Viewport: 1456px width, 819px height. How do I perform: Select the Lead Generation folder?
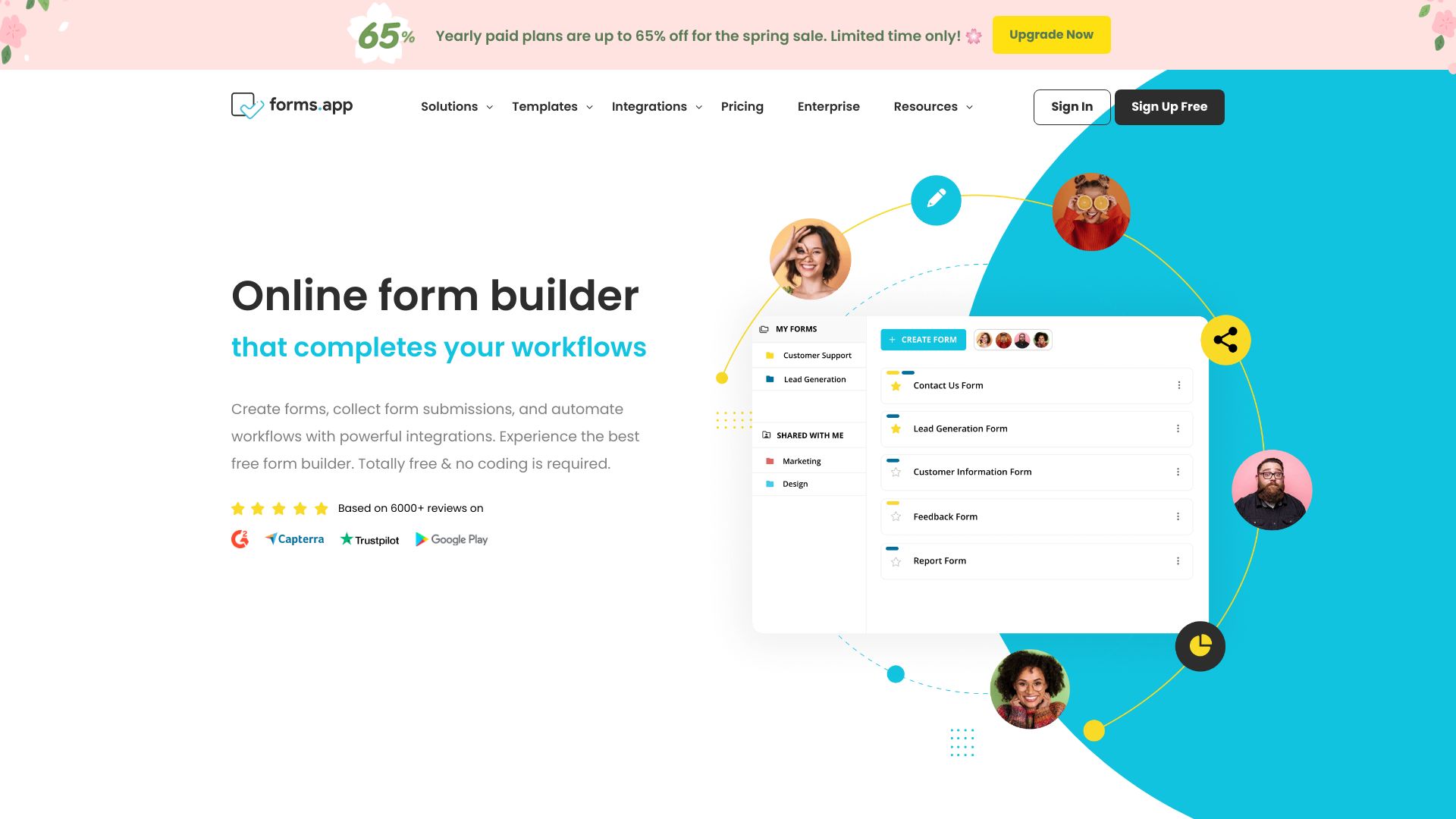[812, 379]
